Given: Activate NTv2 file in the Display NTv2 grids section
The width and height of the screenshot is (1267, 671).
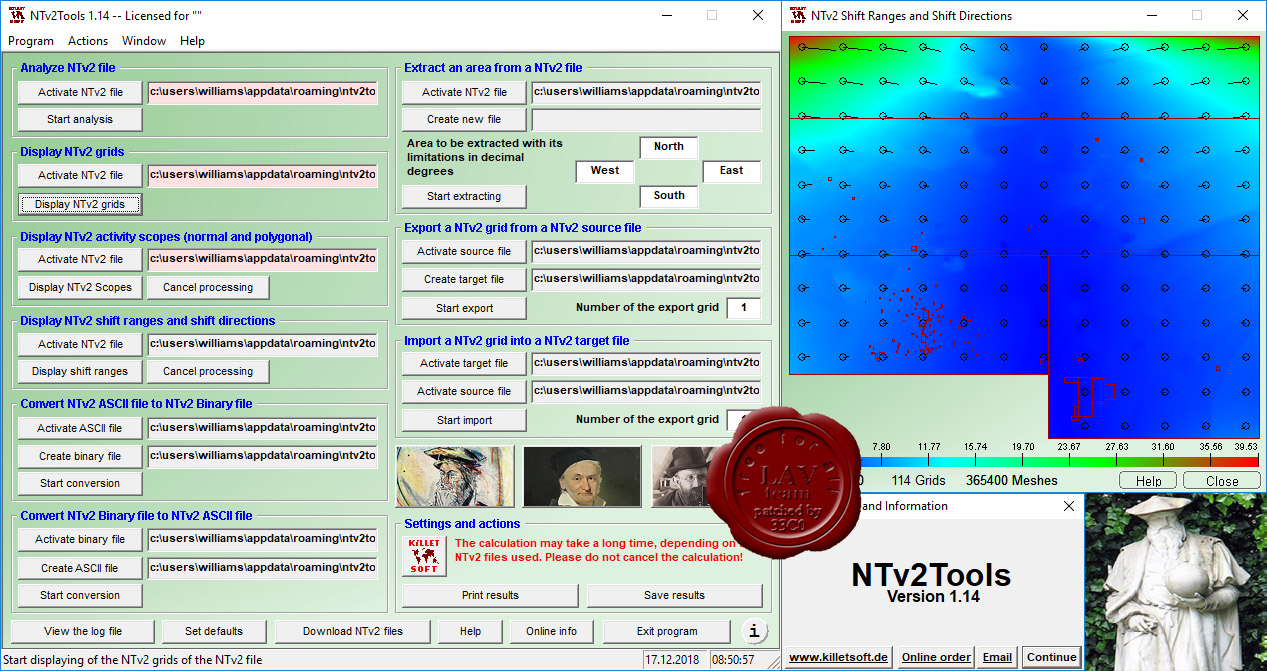Looking at the screenshot, I should tap(80, 175).
